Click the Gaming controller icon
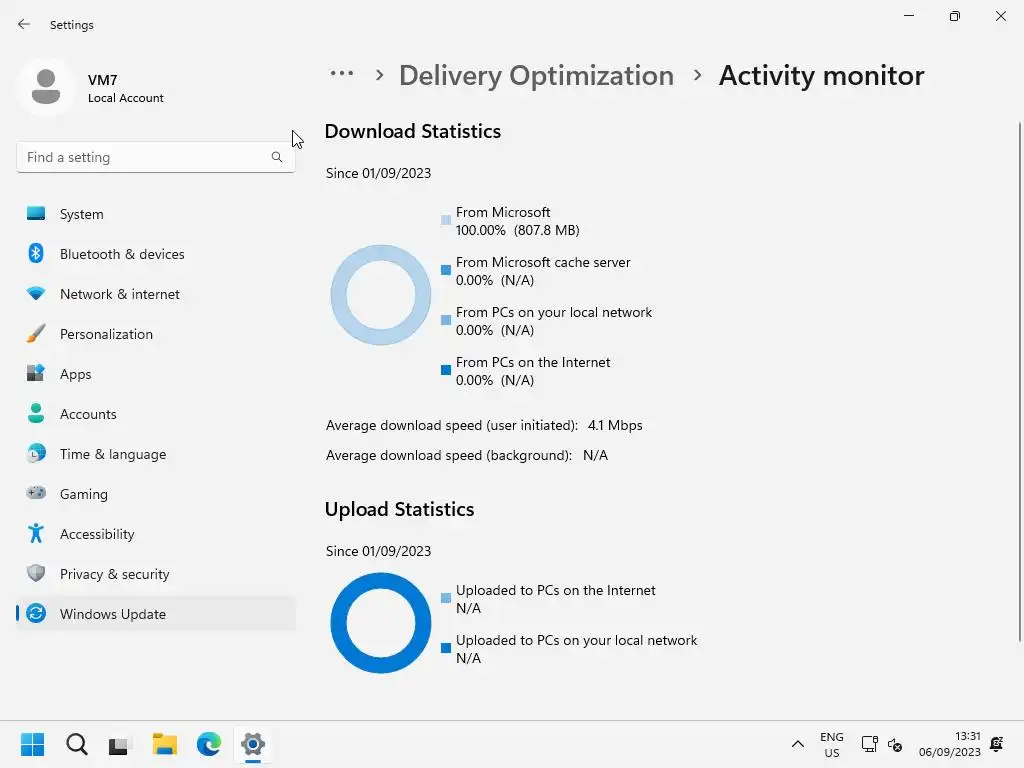 (x=36, y=494)
